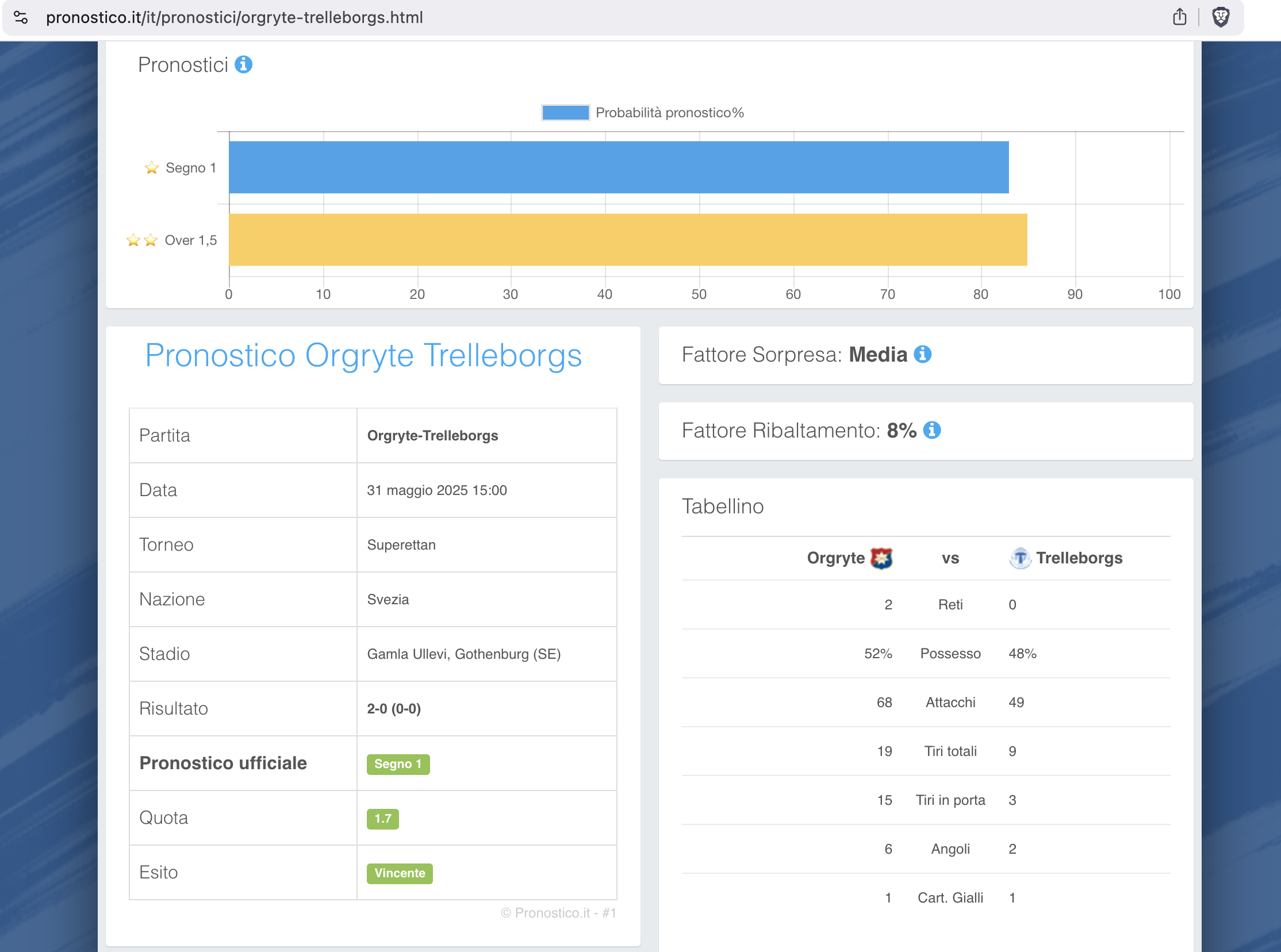
Task: Click the green Segno 1 badge
Action: coord(398,764)
